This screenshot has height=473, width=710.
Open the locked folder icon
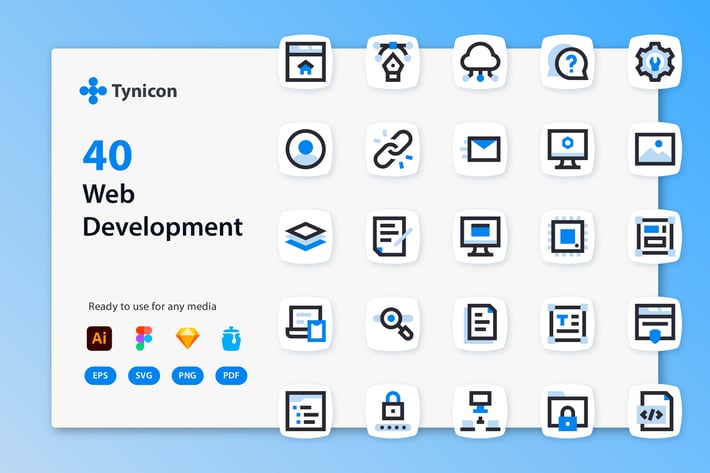567,411
